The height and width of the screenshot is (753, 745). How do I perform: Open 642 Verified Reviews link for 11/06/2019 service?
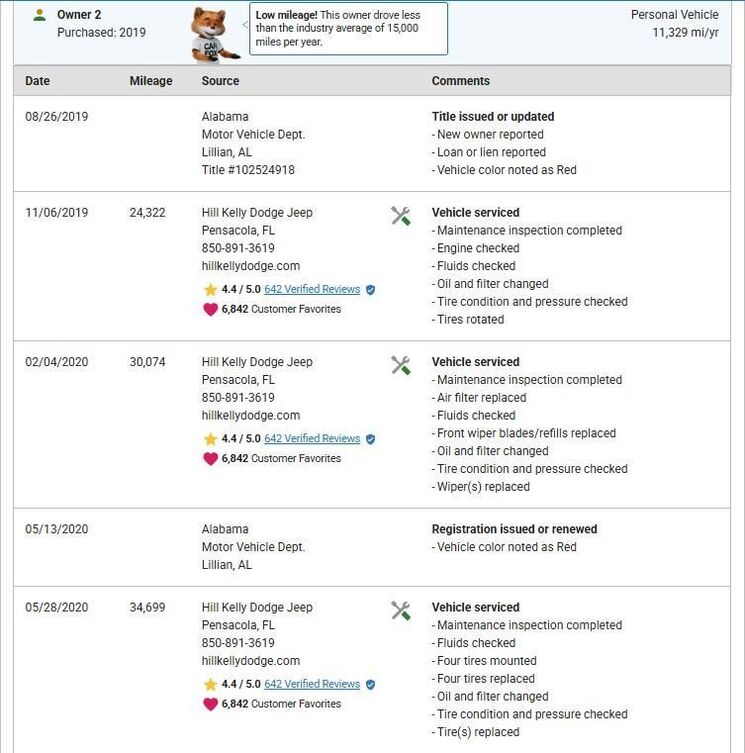click(x=312, y=290)
